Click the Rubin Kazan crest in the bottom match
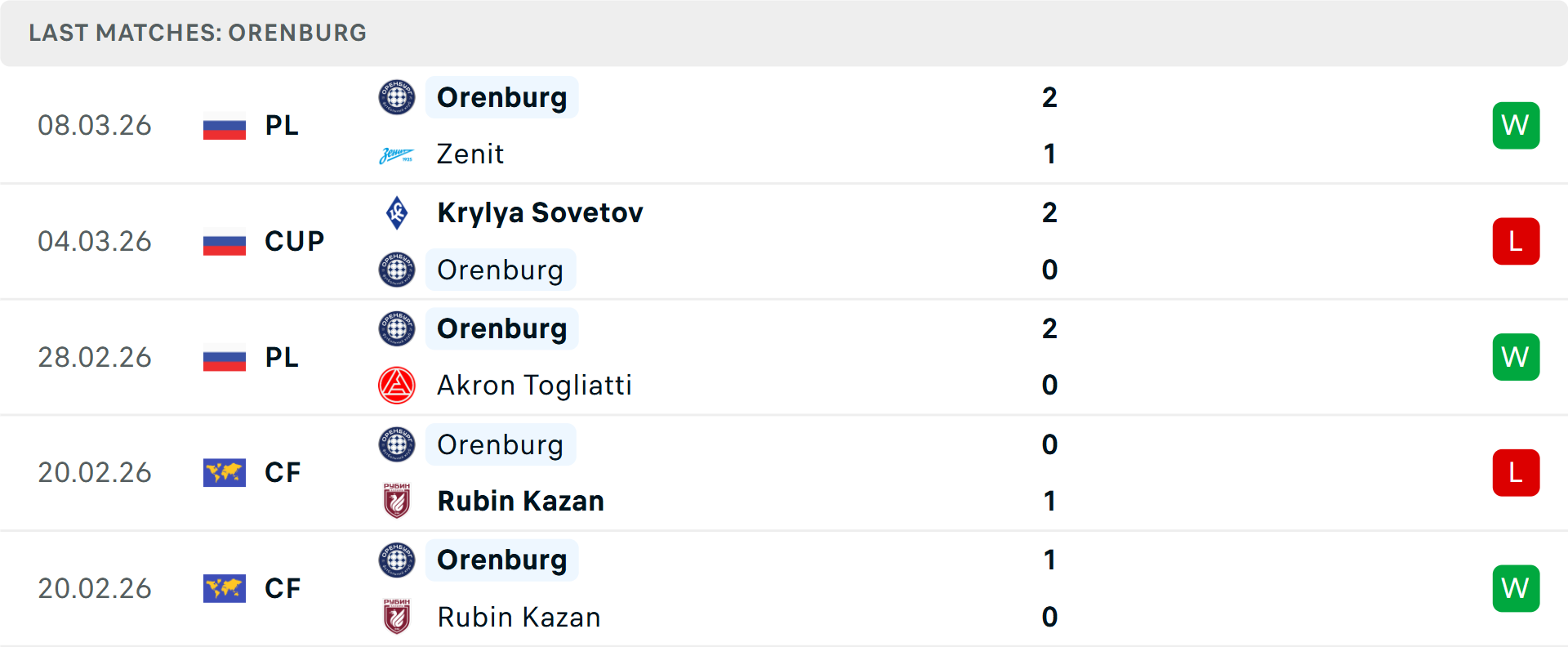The image size is (1568, 647). [397, 617]
